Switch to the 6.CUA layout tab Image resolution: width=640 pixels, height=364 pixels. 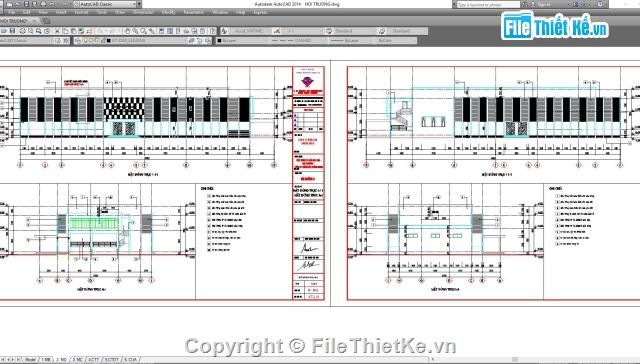point(131,360)
